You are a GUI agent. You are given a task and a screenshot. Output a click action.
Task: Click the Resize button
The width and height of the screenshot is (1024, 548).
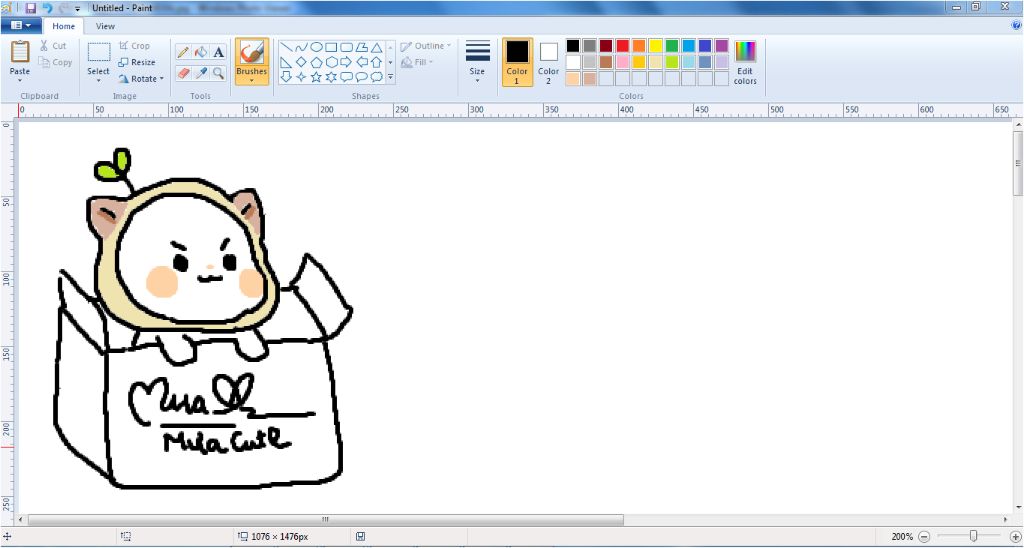136,62
